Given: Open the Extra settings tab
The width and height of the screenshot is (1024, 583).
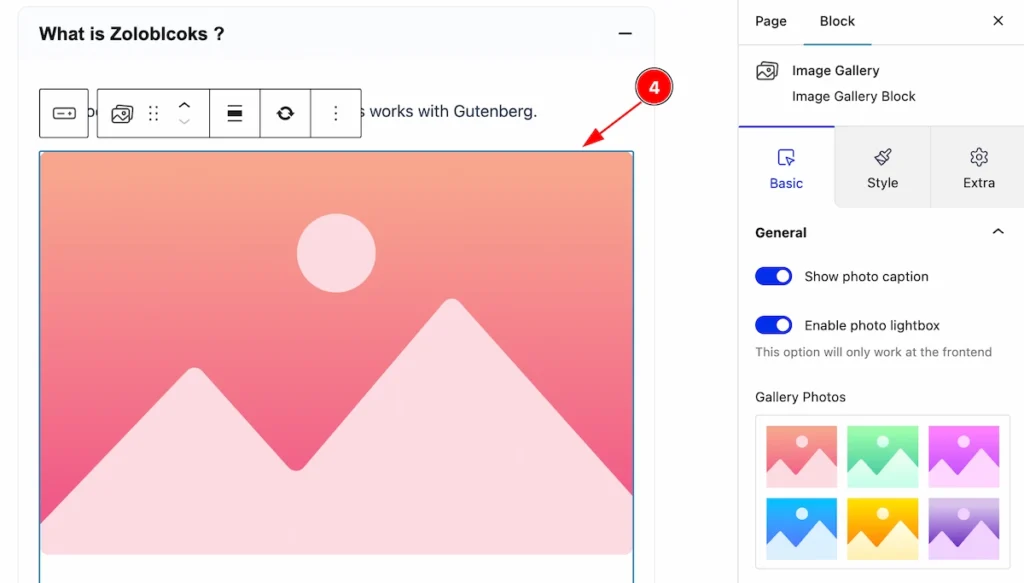Looking at the screenshot, I should 978,168.
